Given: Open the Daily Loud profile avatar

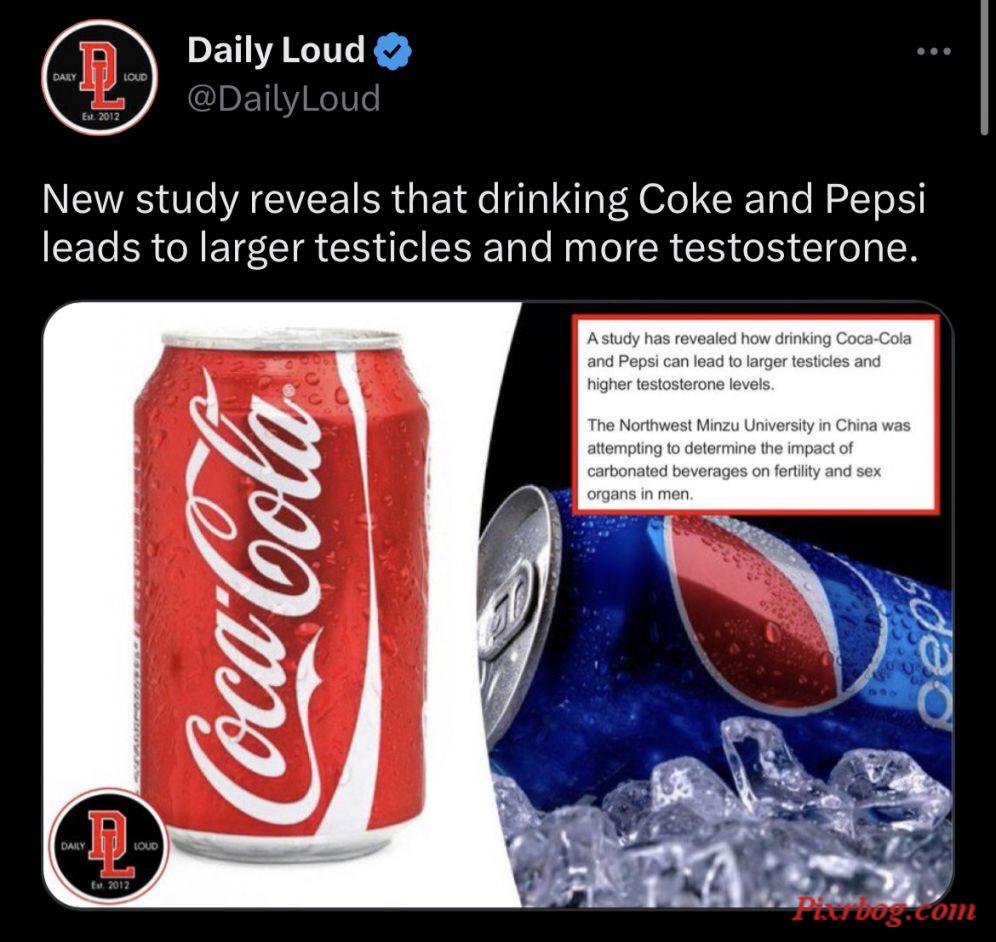Looking at the screenshot, I should [x=100, y=77].
